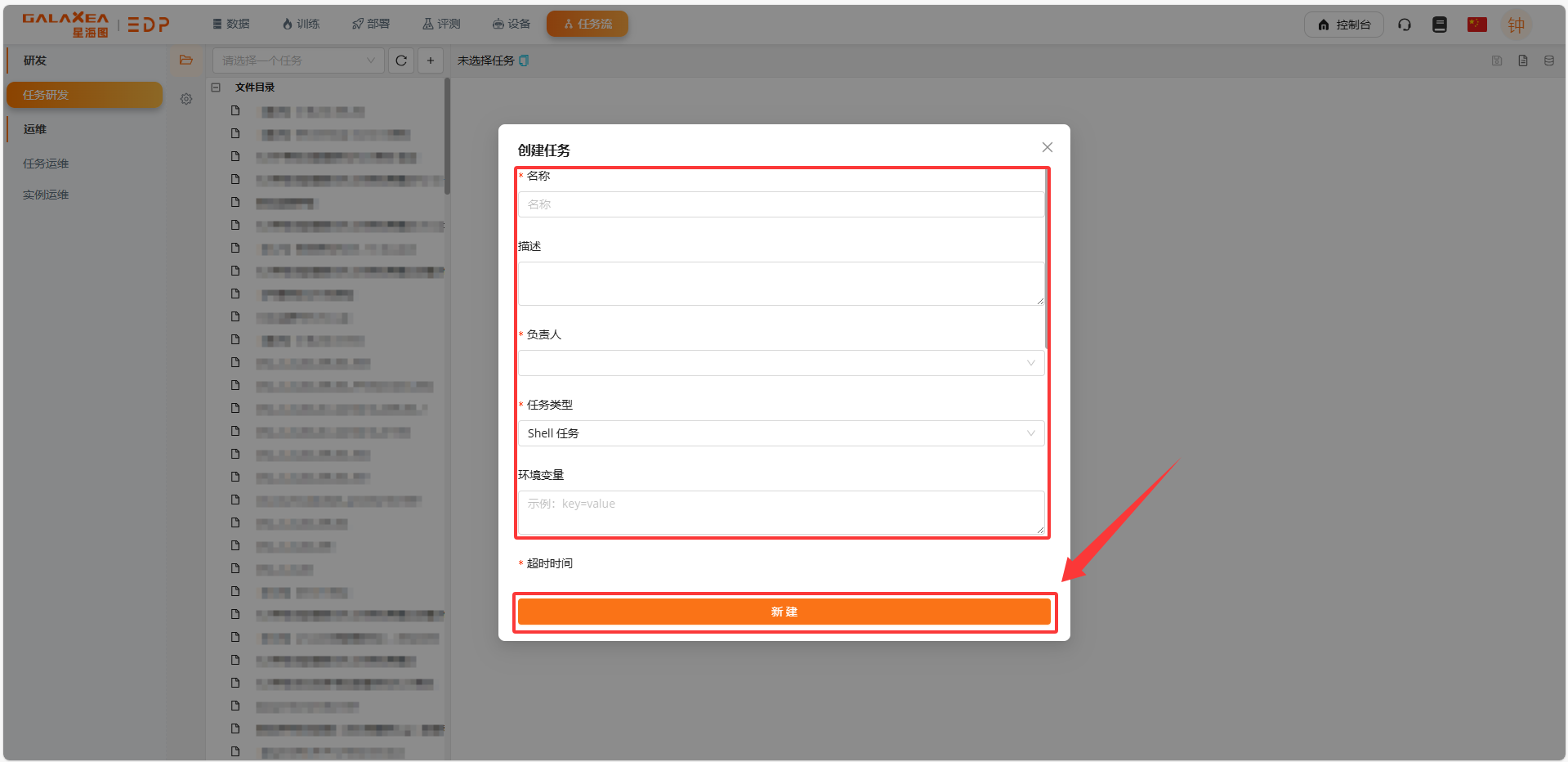The height and width of the screenshot is (762, 1568).
Task: Click the China flag language icon
Action: [x=1476, y=25]
